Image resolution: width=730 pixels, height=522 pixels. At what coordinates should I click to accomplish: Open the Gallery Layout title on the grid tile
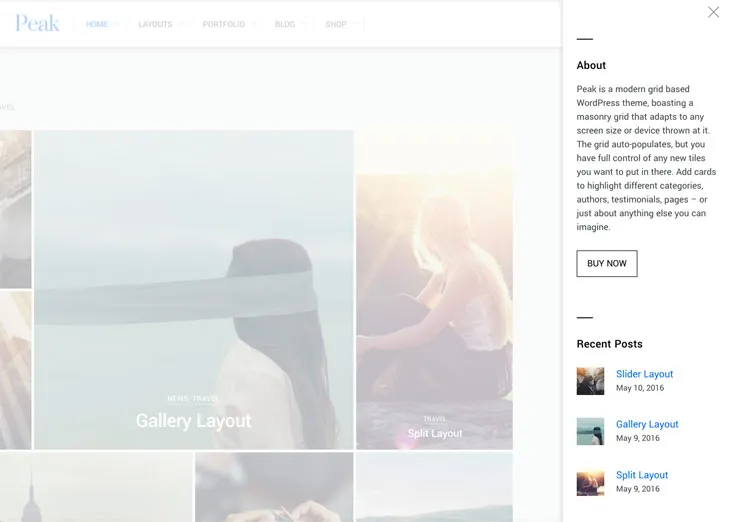[193, 421]
